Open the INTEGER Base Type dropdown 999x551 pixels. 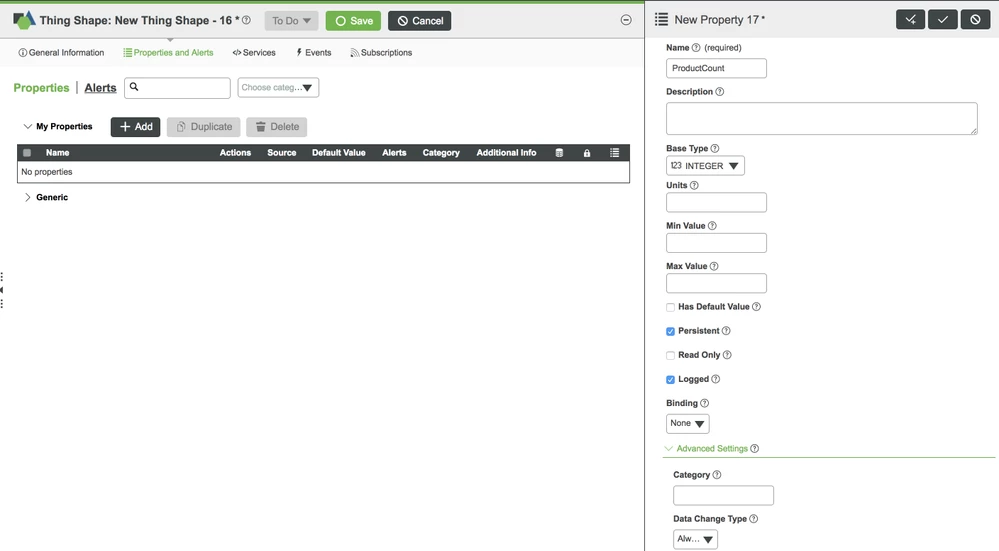(x=705, y=166)
